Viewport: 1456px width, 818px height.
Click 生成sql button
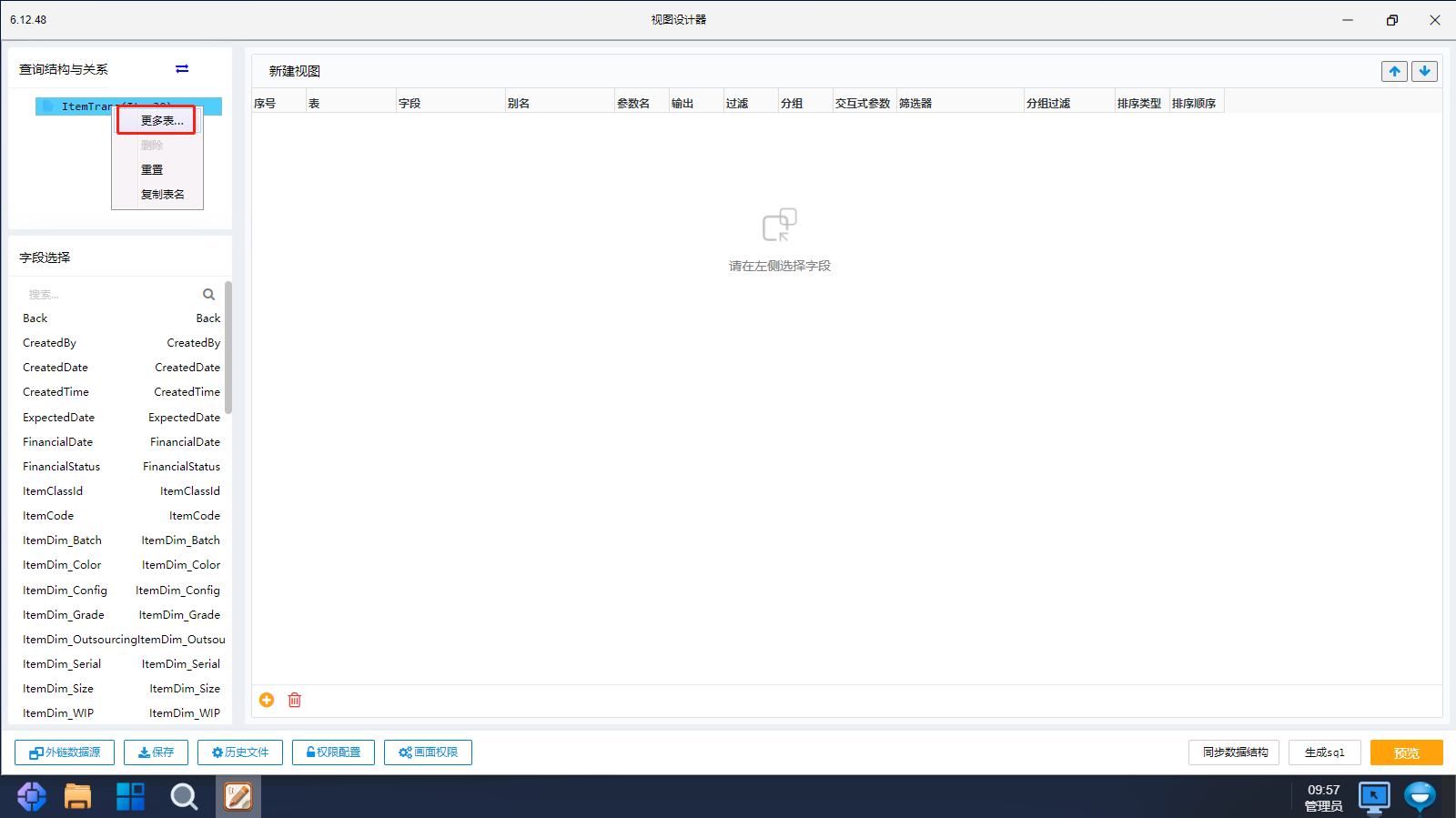(x=1324, y=752)
